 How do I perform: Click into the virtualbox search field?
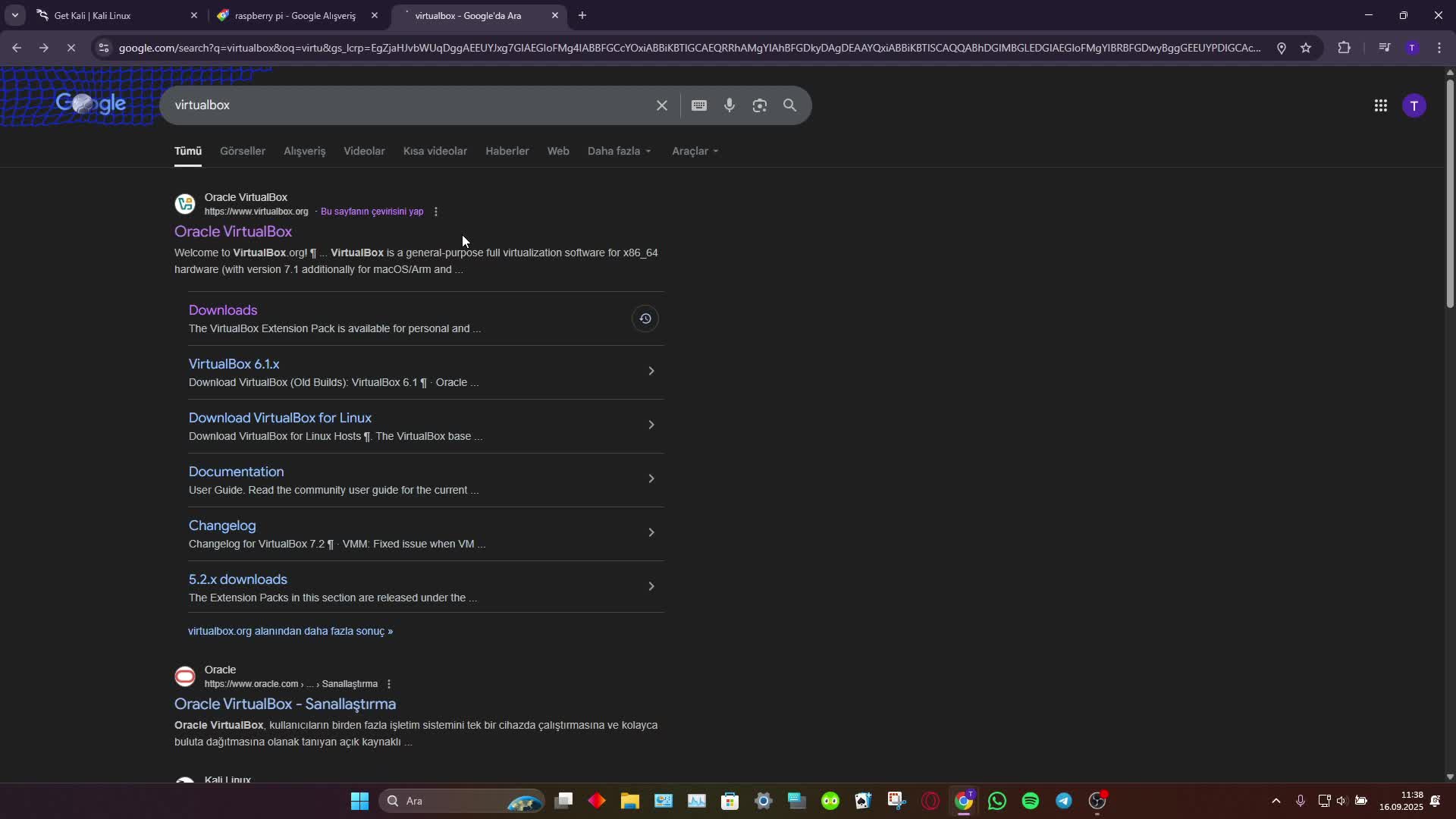coord(409,105)
